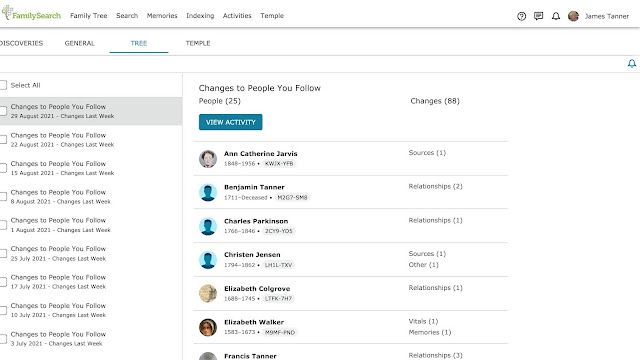Open Christen Jensen name link
Viewport: 640px width, 360px height.
(x=252, y=255)
